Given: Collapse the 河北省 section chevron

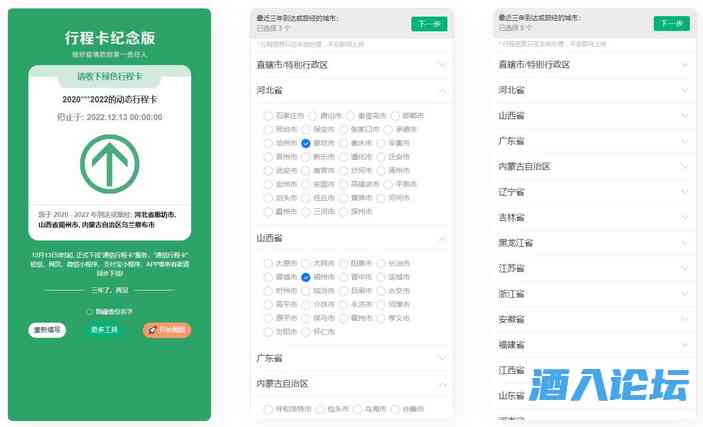Looking at the screenshot, I should 442,90.
